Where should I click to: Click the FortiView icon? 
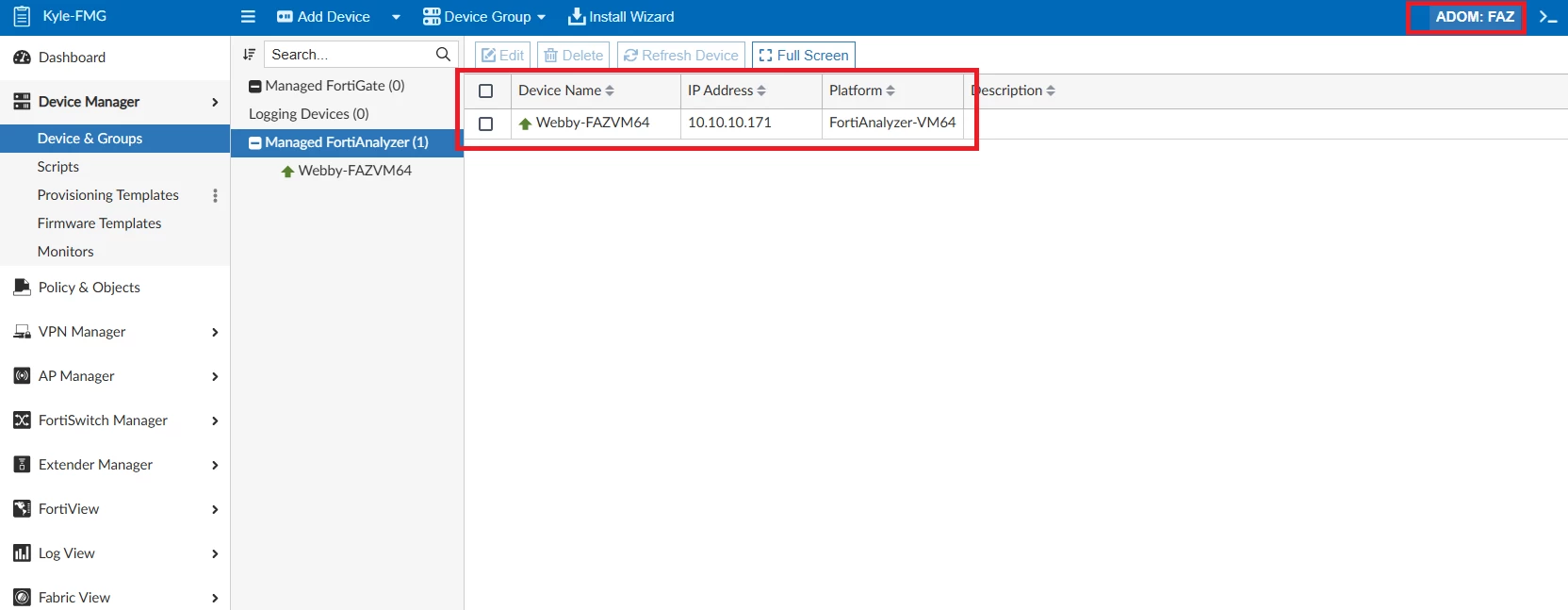(x=22, y=509)
